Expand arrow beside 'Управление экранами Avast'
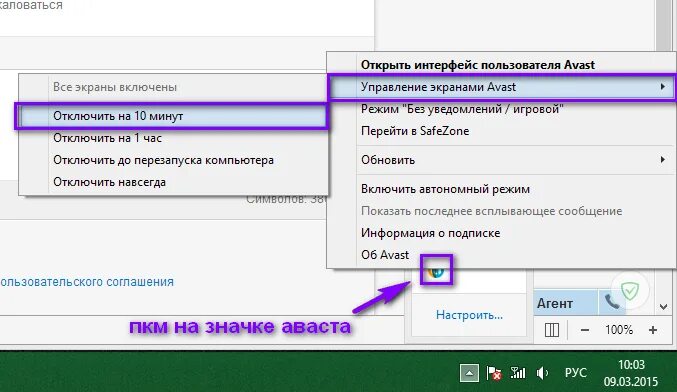 [x=663, y=87]
